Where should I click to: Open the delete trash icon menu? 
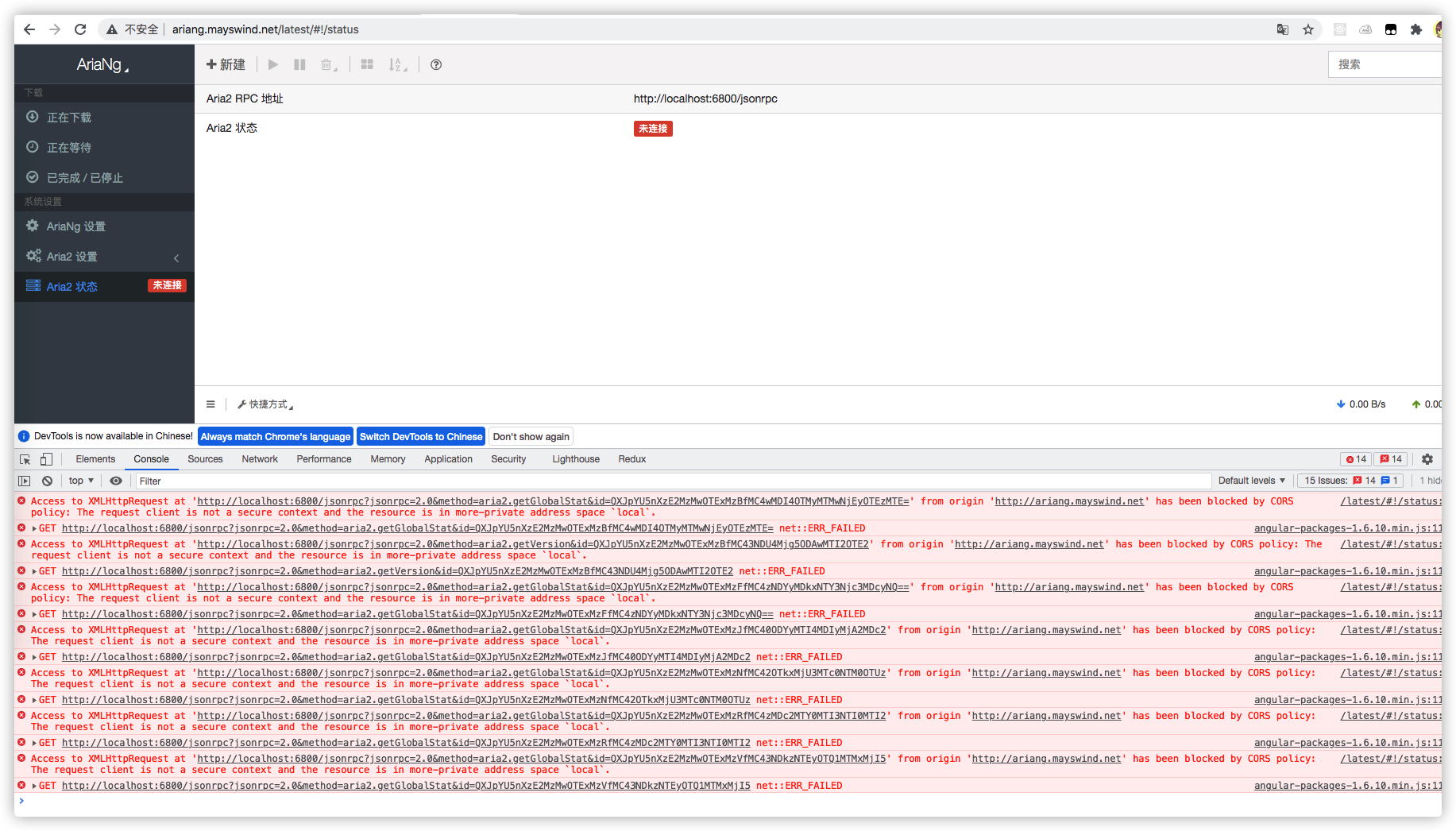click(328, 64)
